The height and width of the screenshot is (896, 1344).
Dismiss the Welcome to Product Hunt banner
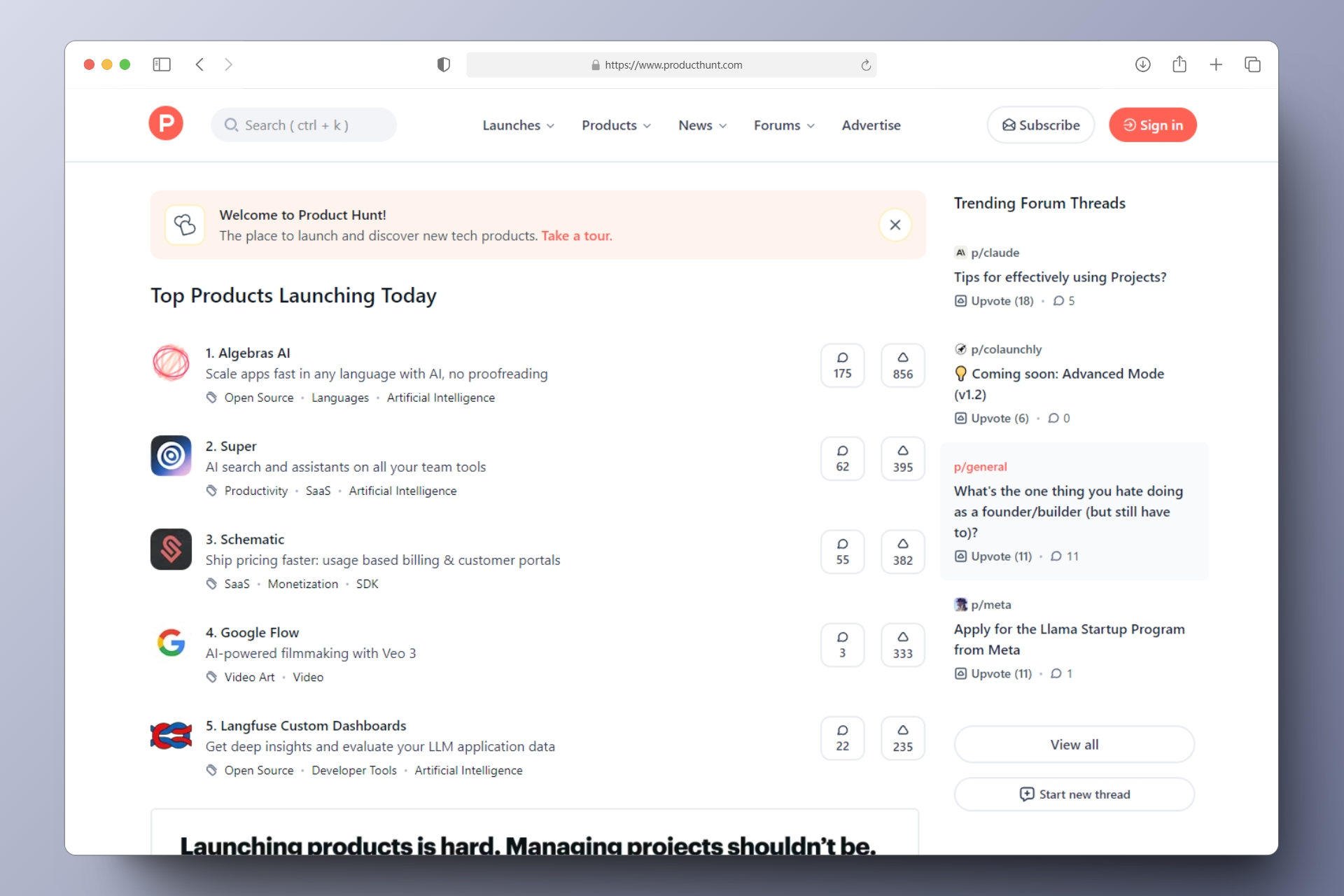[x=895, y=225]
